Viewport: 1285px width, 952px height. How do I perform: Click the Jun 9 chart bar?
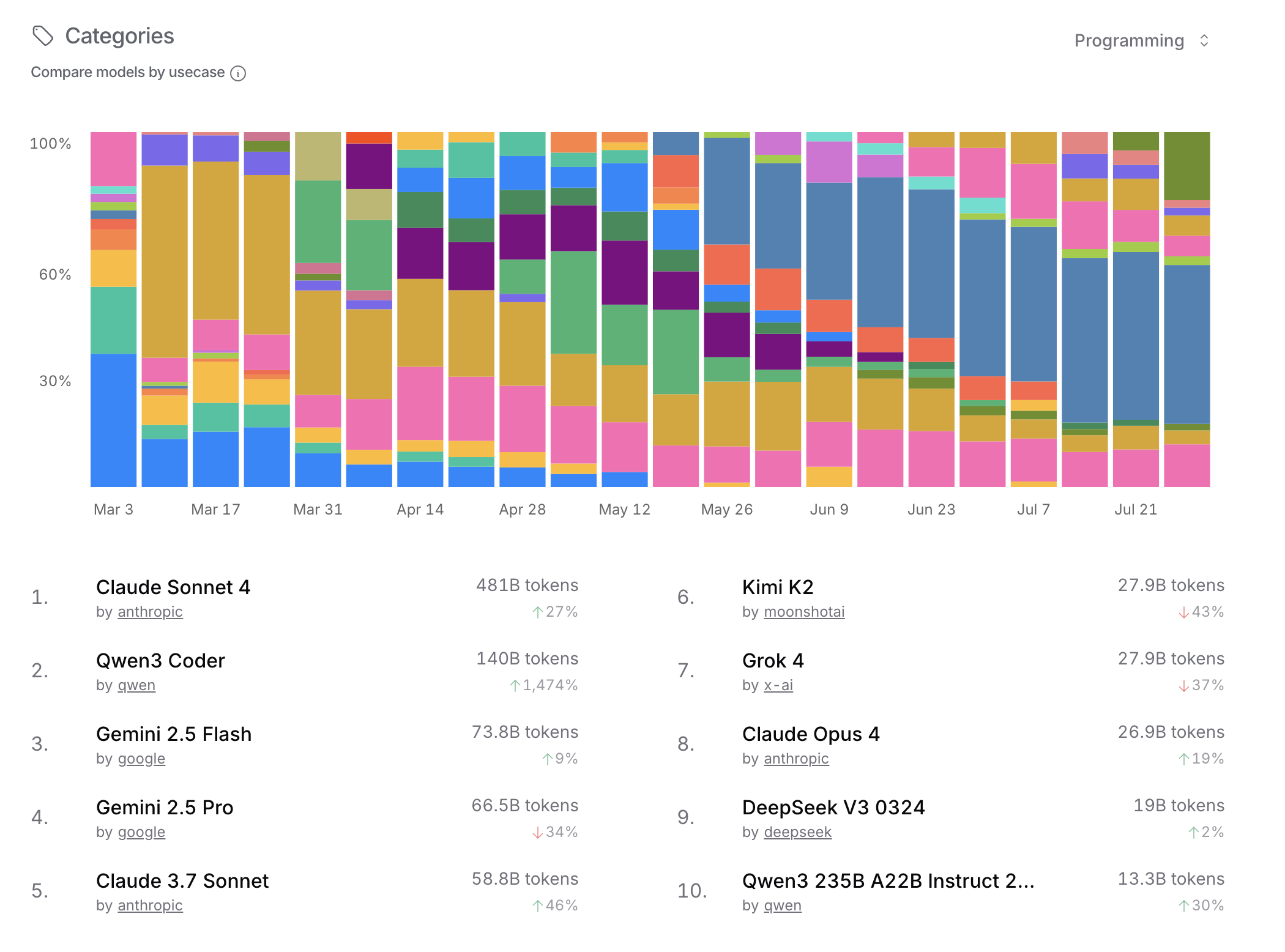tap(829, 310)
